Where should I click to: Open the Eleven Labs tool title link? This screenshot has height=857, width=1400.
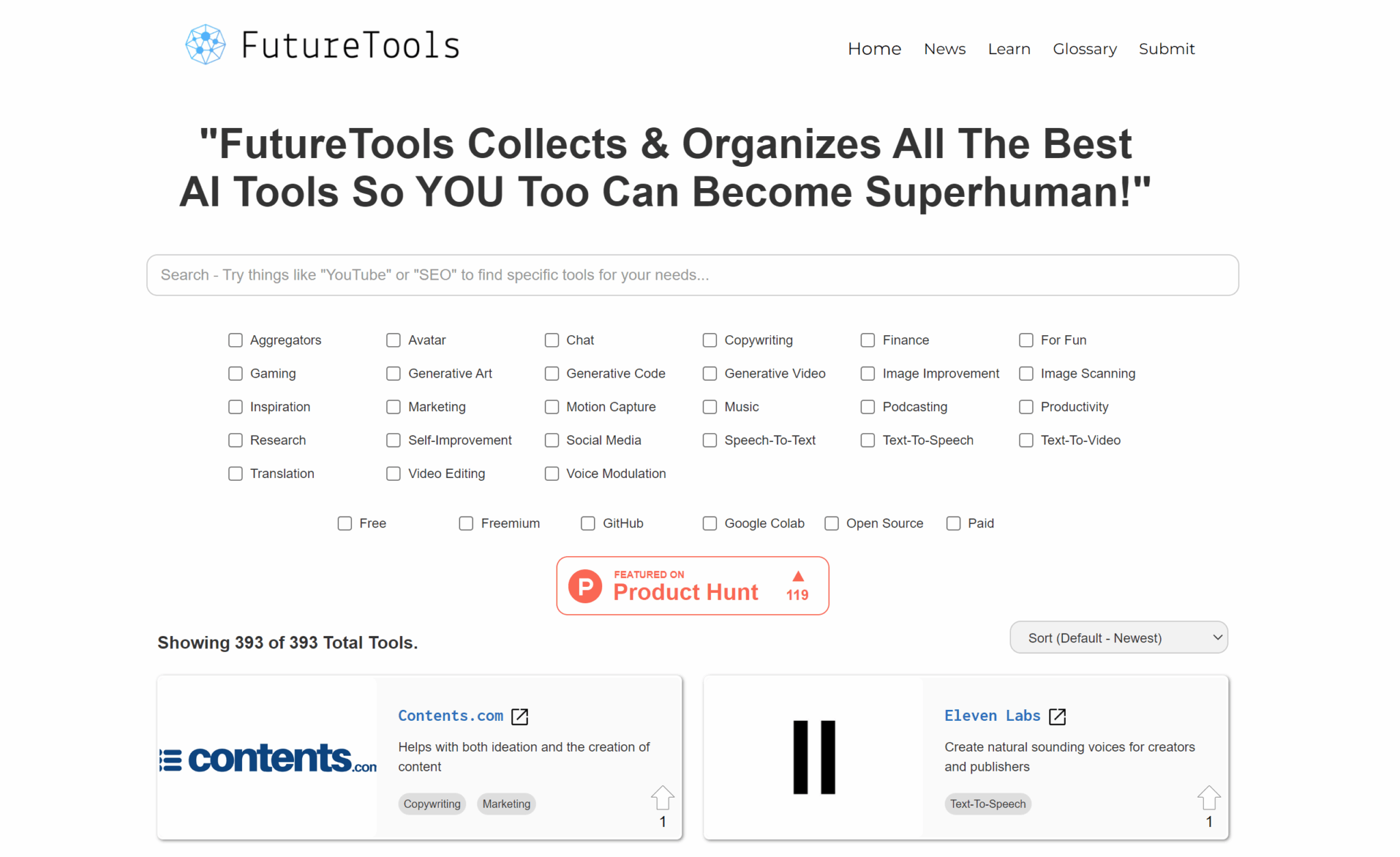(992, 716)
